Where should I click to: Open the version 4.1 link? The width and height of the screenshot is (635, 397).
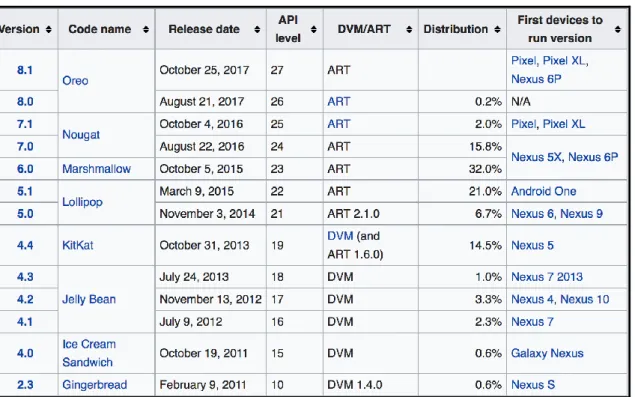(25, 322)
